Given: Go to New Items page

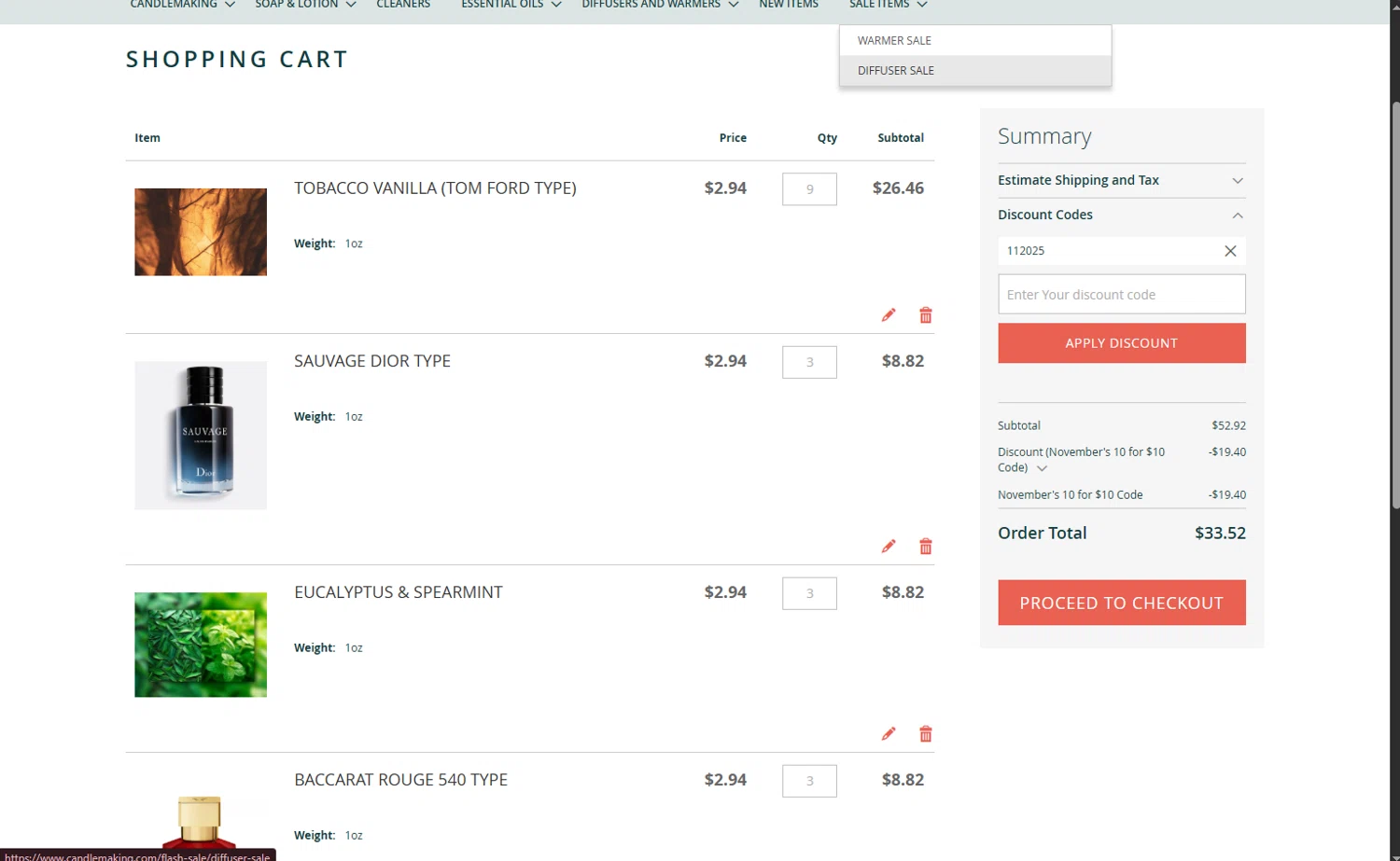Looking at the screenshot, I should 789,5.
